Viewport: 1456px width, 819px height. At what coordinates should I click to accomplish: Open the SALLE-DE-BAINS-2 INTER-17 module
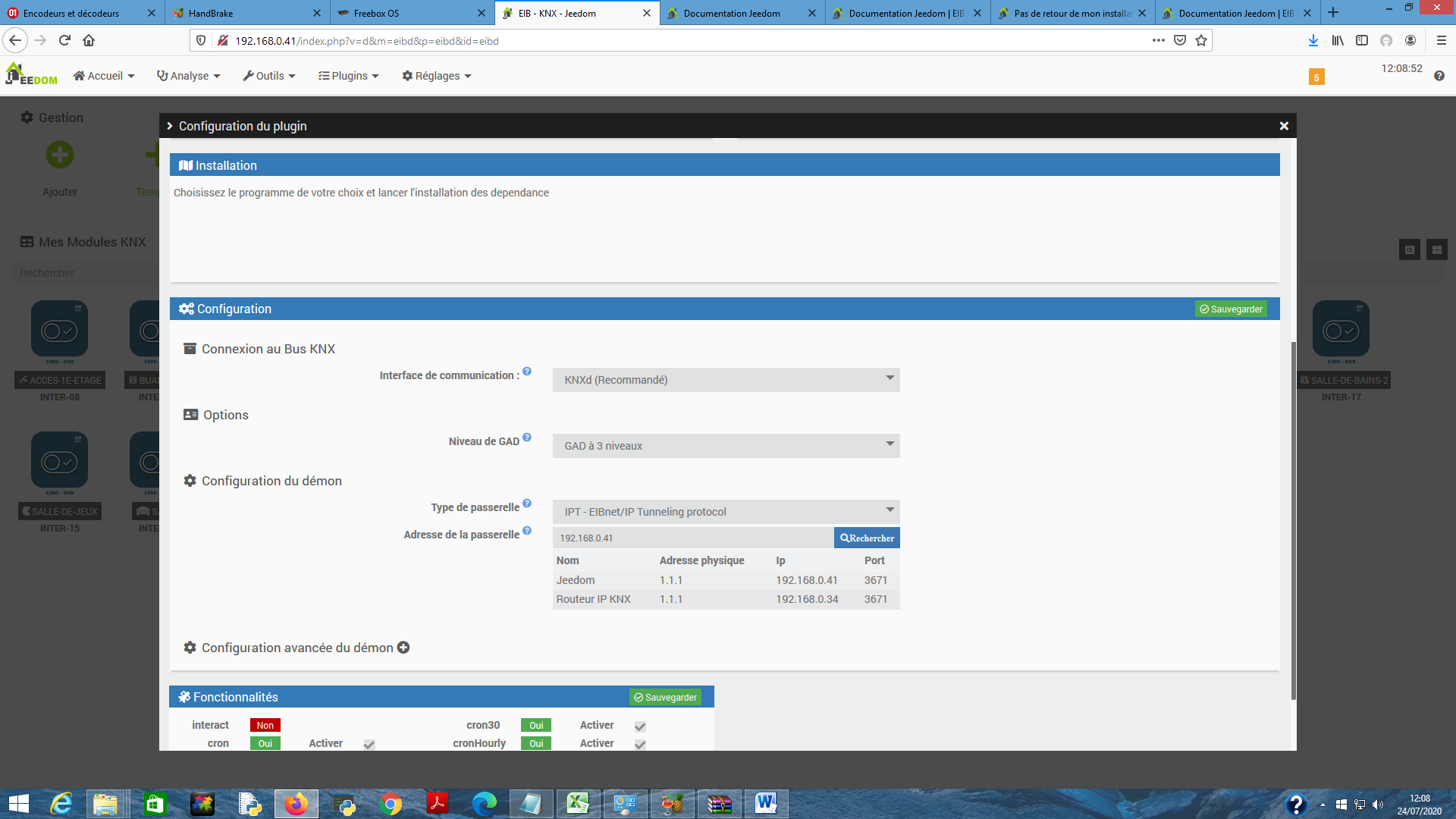point(1341,350)
